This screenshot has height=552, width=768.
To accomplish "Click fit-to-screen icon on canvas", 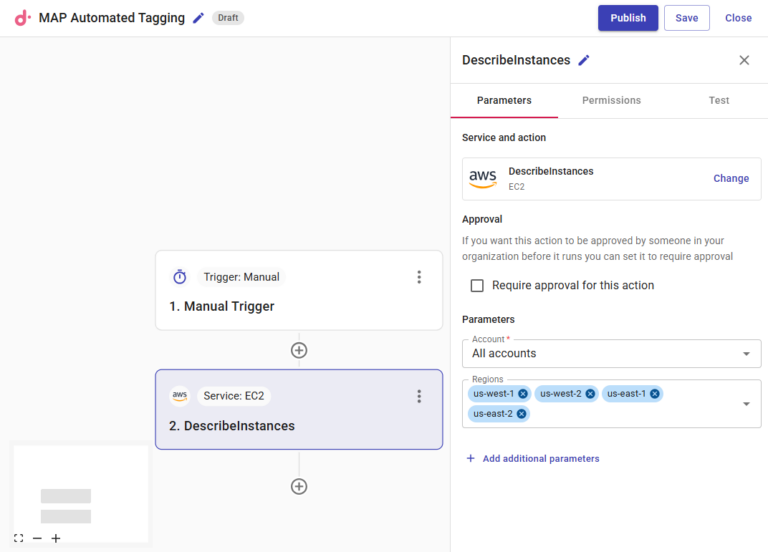I will 18,538.
